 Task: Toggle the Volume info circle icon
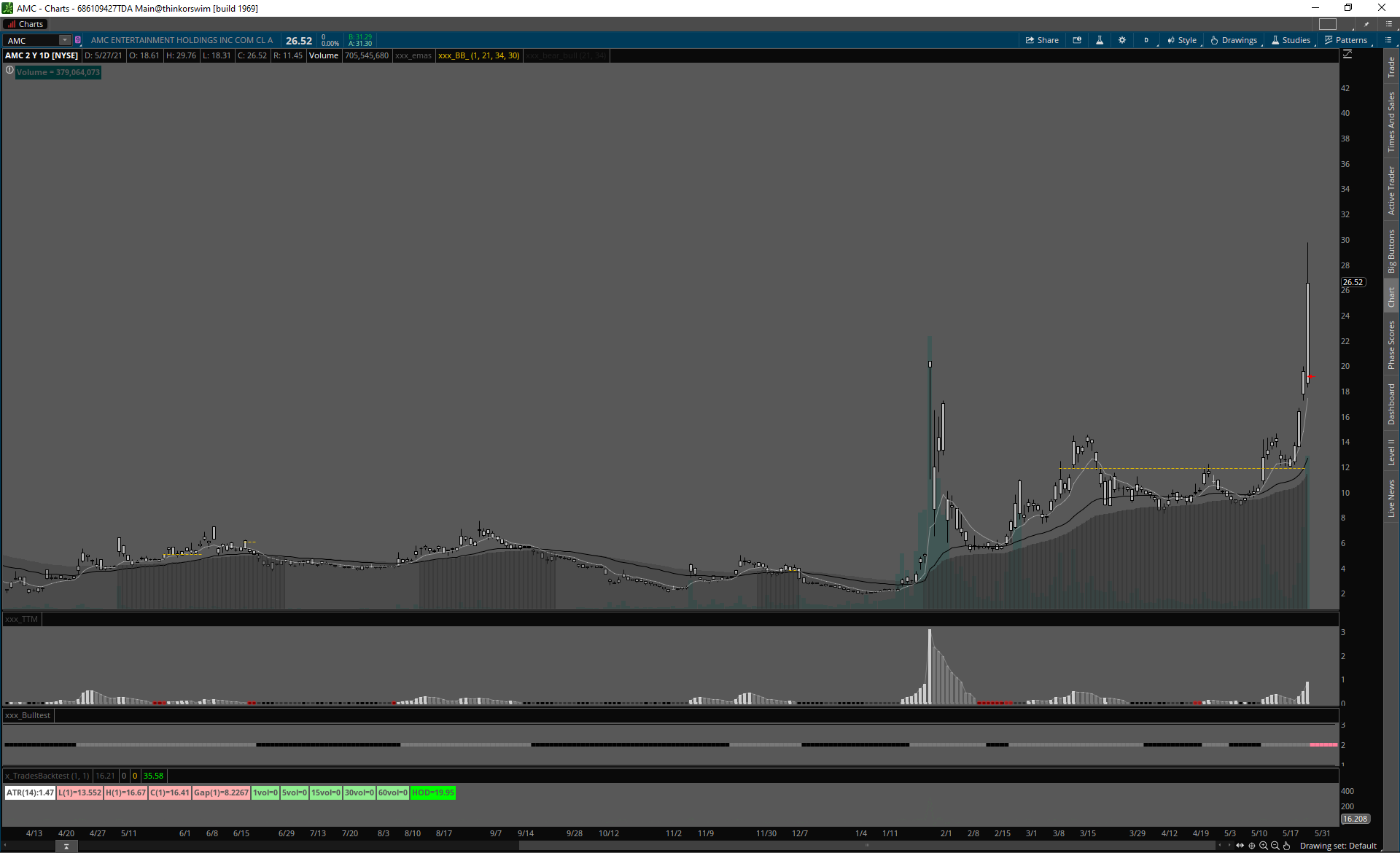(x=9, y=71)
